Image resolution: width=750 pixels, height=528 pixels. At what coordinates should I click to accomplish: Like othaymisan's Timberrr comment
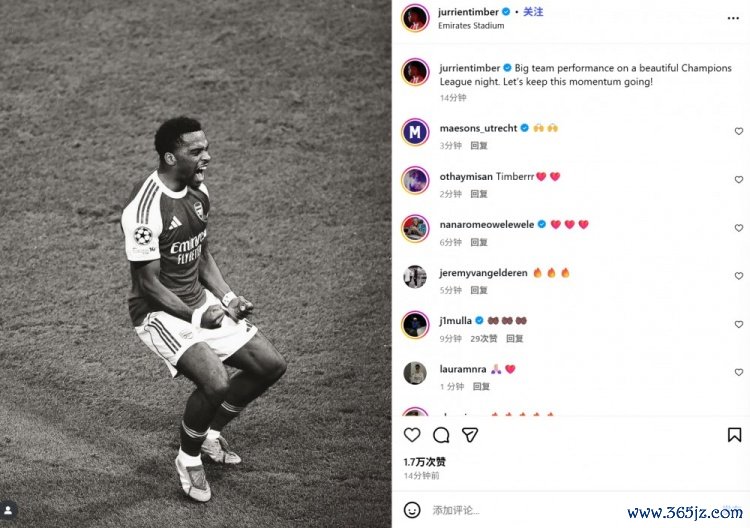point(739,180)
